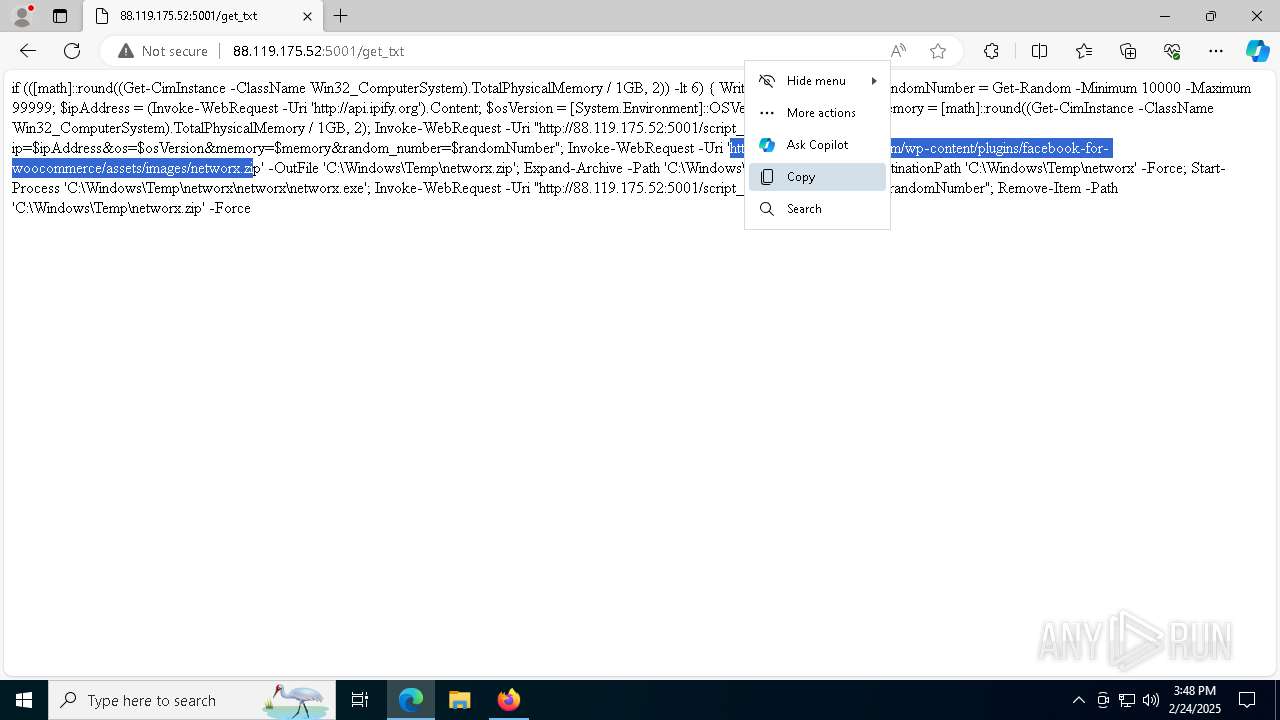Click the text 'Remove-Item -Path'
Viewport: 1280px width, 720px height.
click(x=1058, y=188)
